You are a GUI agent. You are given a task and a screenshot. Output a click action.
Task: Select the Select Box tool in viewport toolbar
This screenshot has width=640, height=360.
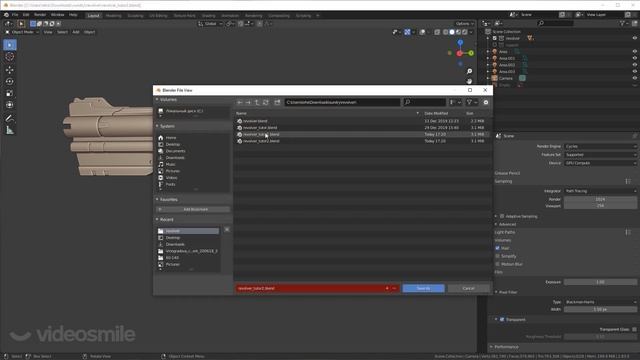[x=10, y=45]
